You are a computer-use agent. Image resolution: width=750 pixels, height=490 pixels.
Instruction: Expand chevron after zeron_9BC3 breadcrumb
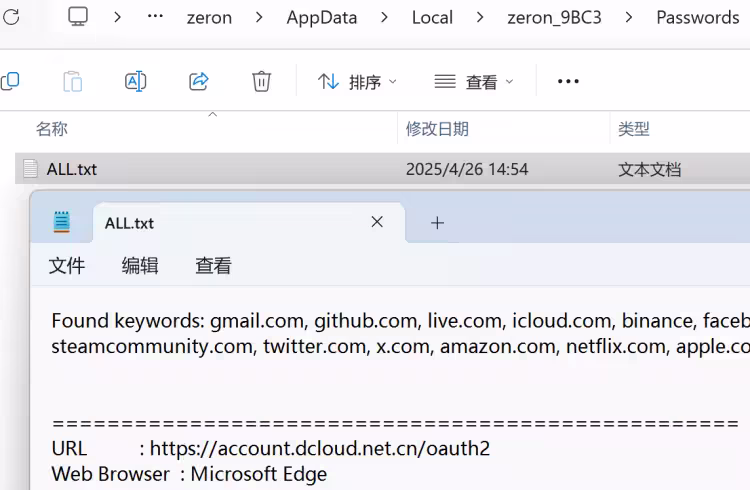coord(629,18)
